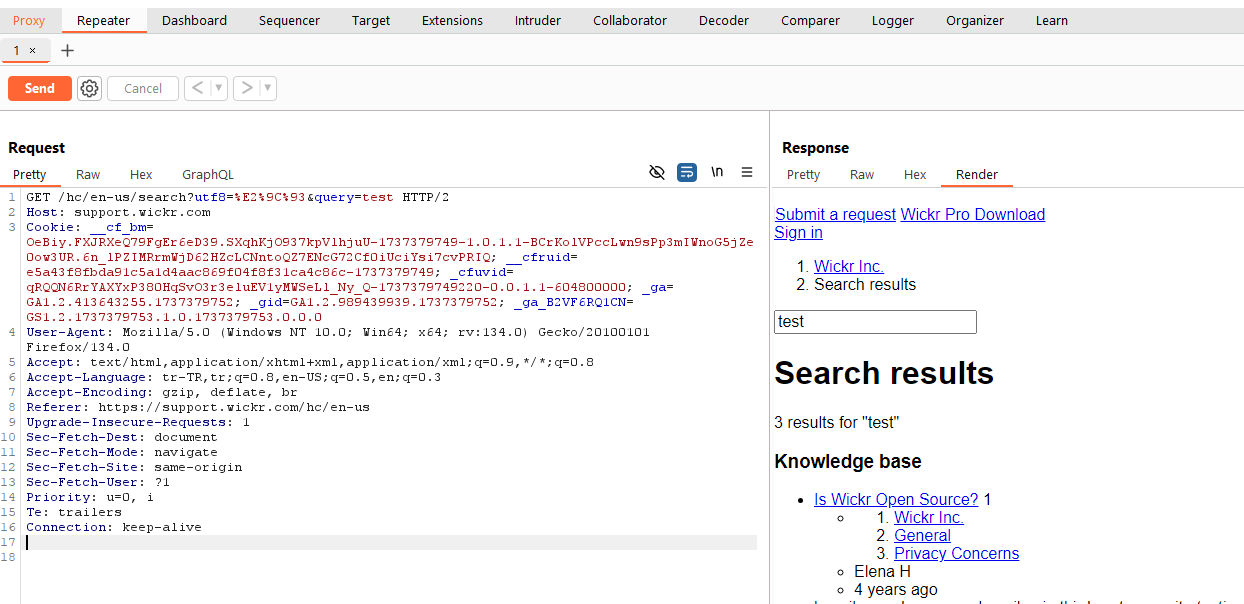Switch Response view to Hex
The width and height of the screenshot is (1244, 604).
point(915,174)
